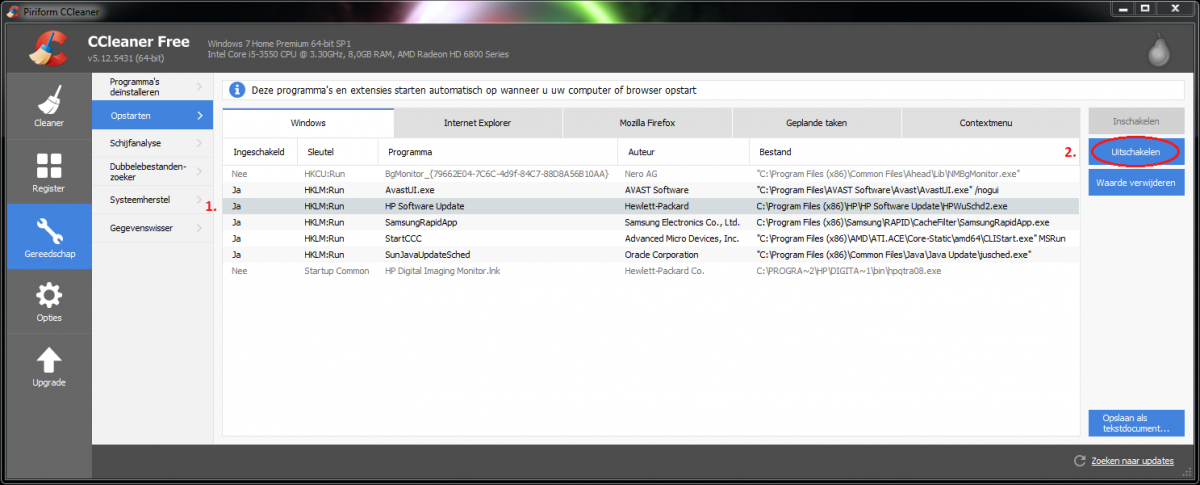Switch to the Mozilla Firefox tab
Image resolution: width=1200 pixels, height=485 pixels.
(647, 122)
